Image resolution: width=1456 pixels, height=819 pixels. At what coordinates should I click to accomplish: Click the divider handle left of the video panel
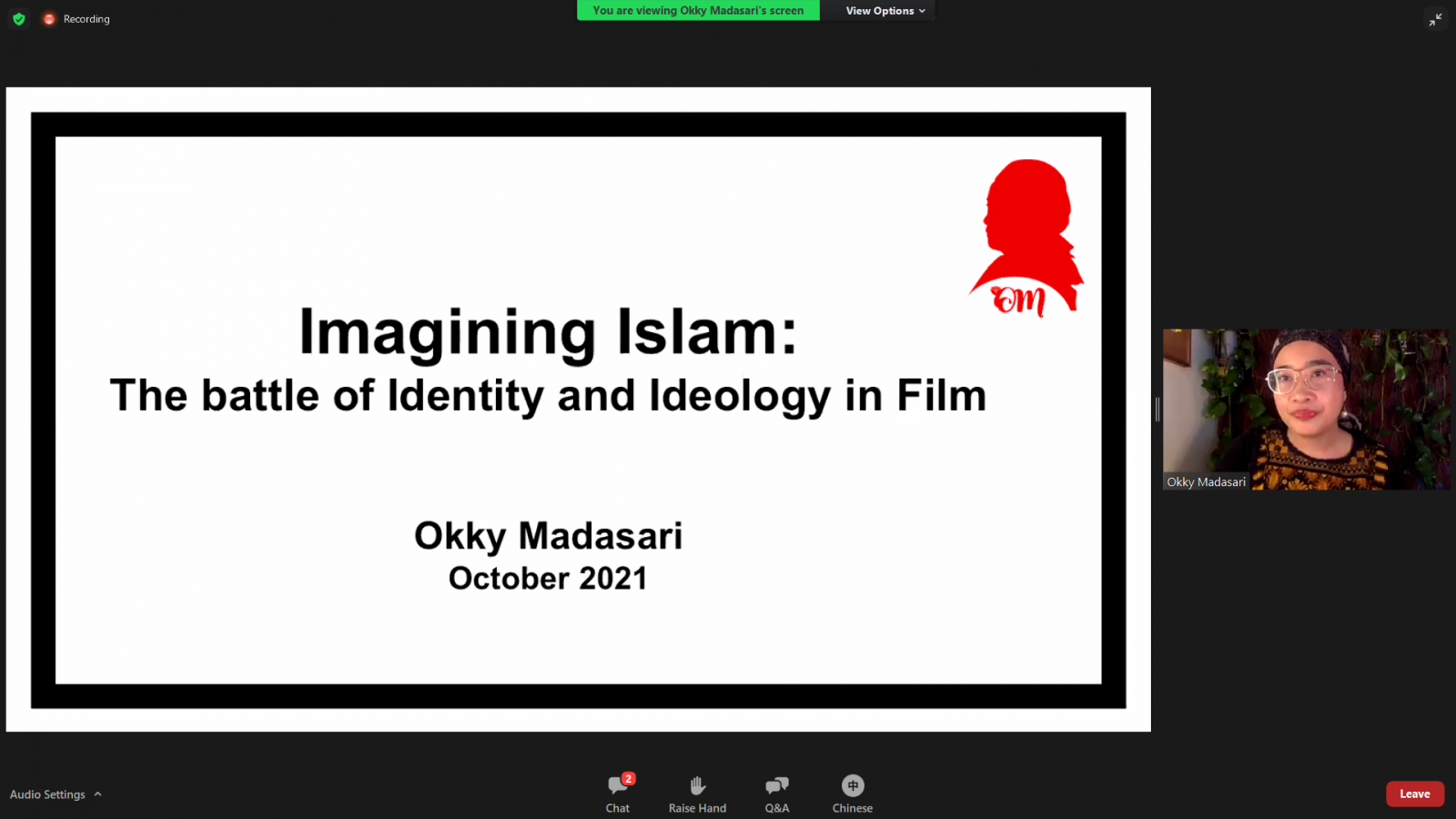coord(1158,409)
